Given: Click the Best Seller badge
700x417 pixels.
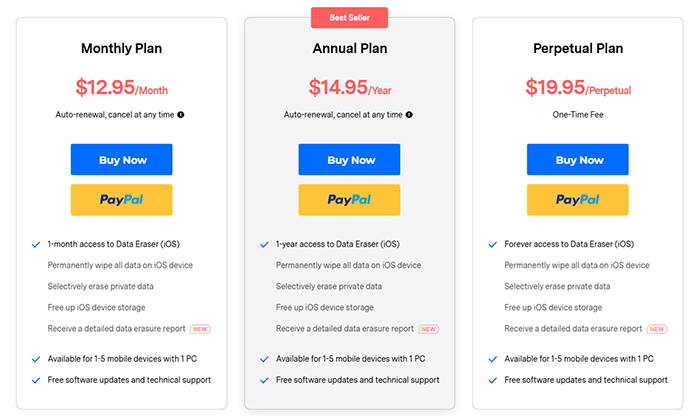Looking at the screenshot, I should tap(349, 18).
